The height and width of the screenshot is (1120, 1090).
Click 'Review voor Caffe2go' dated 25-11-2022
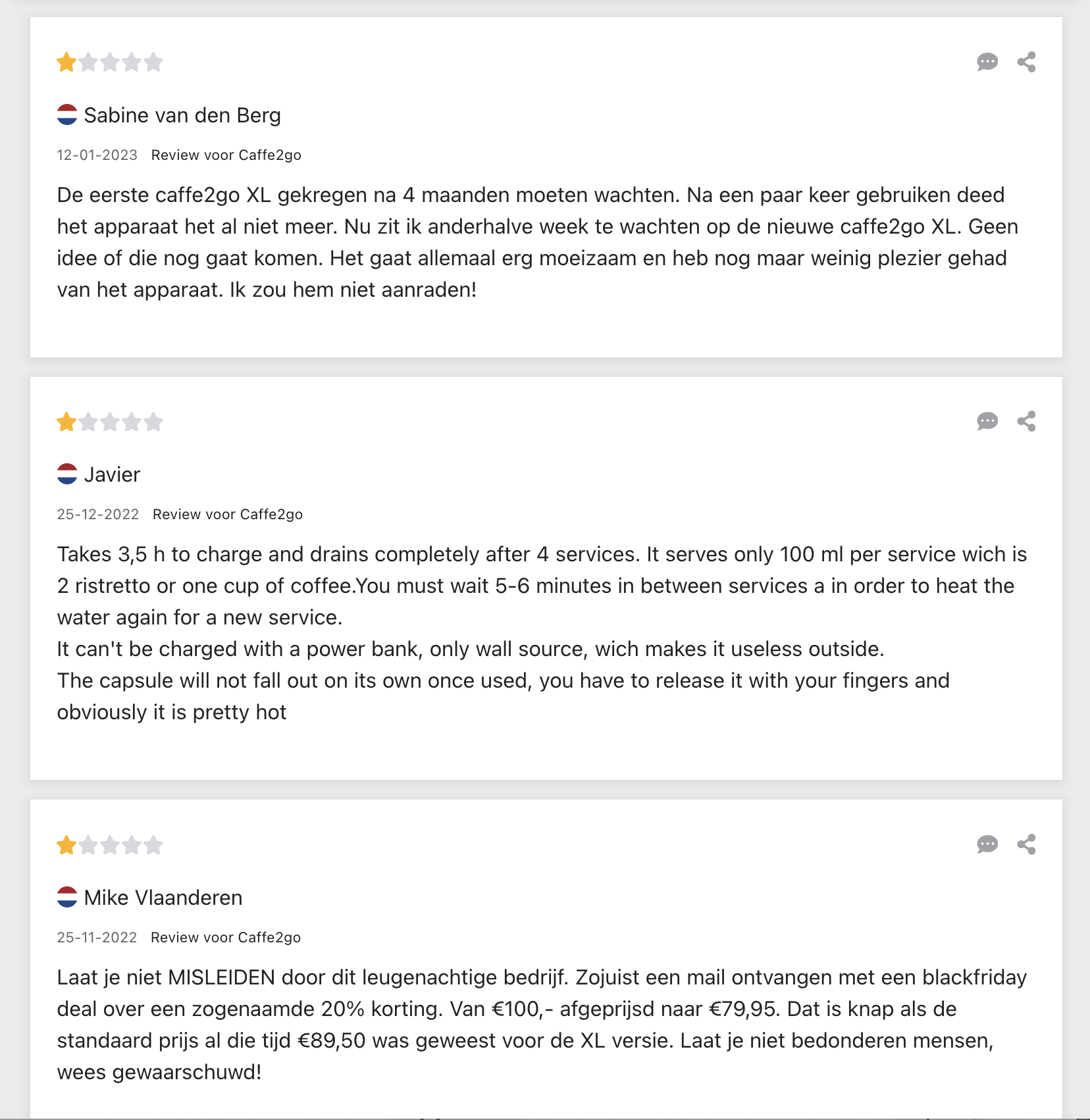click(225, 938)
